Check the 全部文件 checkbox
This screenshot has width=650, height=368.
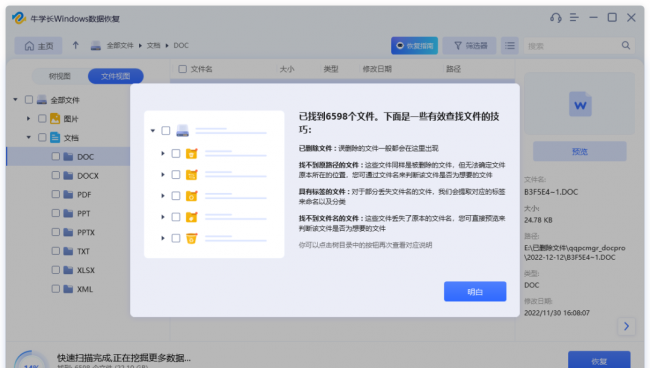[29, 99]
